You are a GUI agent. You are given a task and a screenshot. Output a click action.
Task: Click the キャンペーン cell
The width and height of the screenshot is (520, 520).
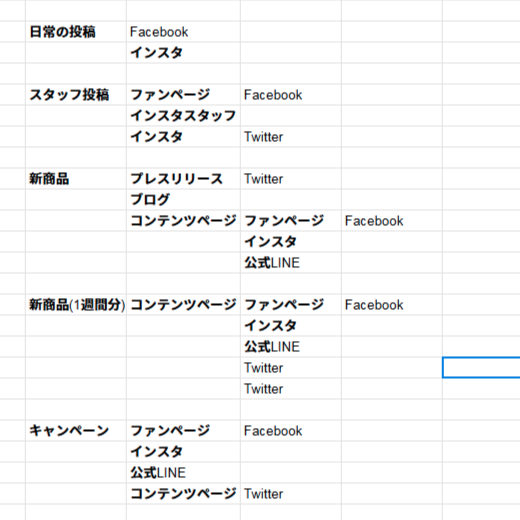tap(76, 431)
